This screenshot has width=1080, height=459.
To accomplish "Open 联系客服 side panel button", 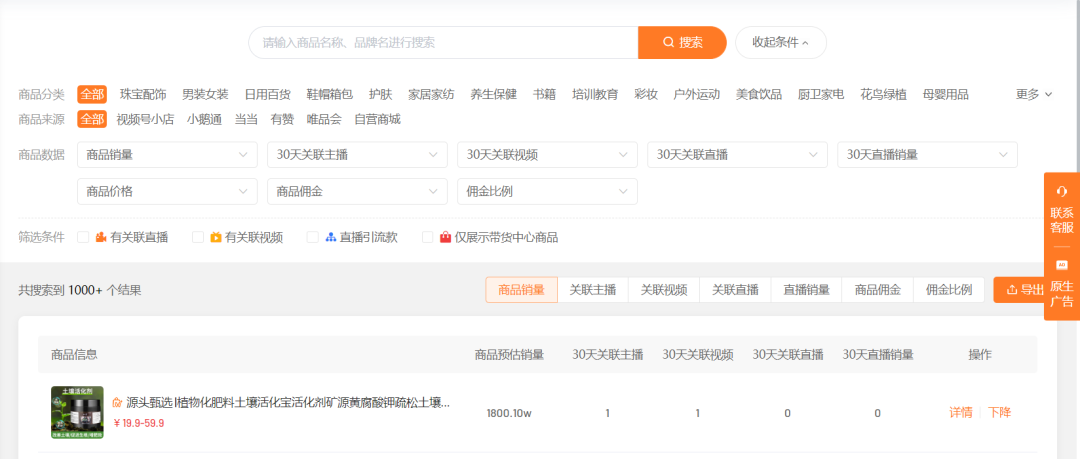I will coord(1062,210).
